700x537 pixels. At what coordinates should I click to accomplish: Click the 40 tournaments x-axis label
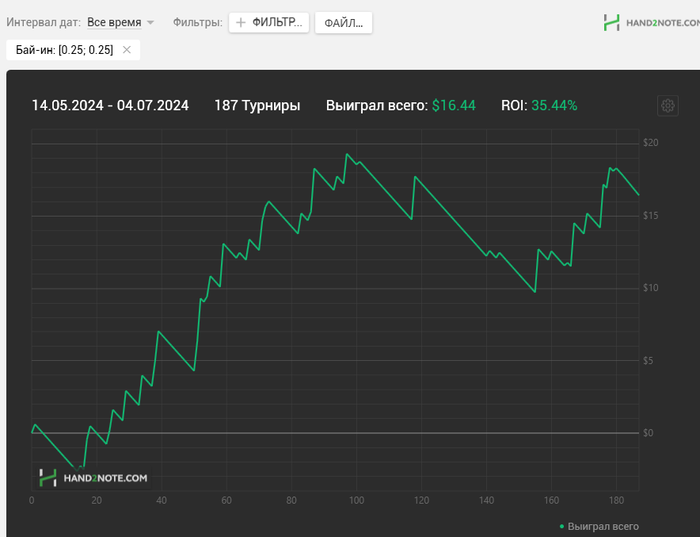[161, 500]
